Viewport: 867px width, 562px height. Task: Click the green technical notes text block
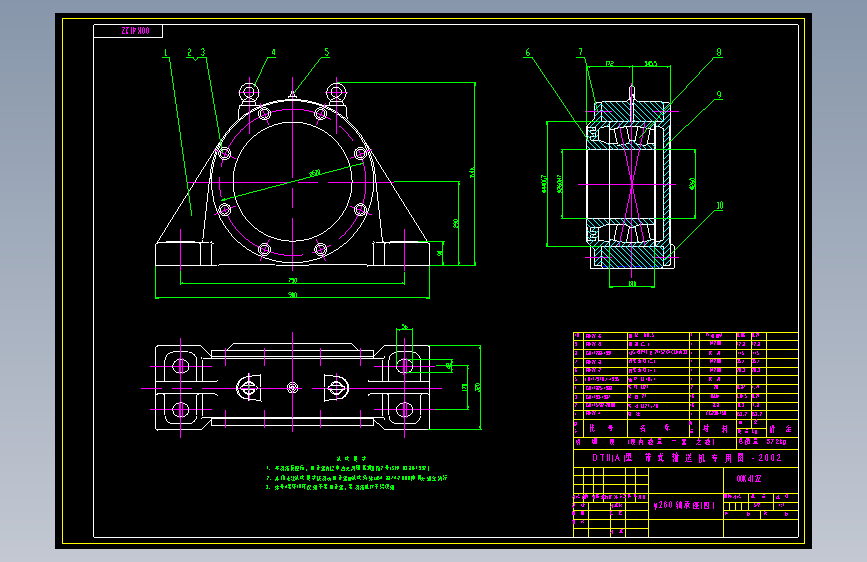pyautogui.click(x=357, y=473)
